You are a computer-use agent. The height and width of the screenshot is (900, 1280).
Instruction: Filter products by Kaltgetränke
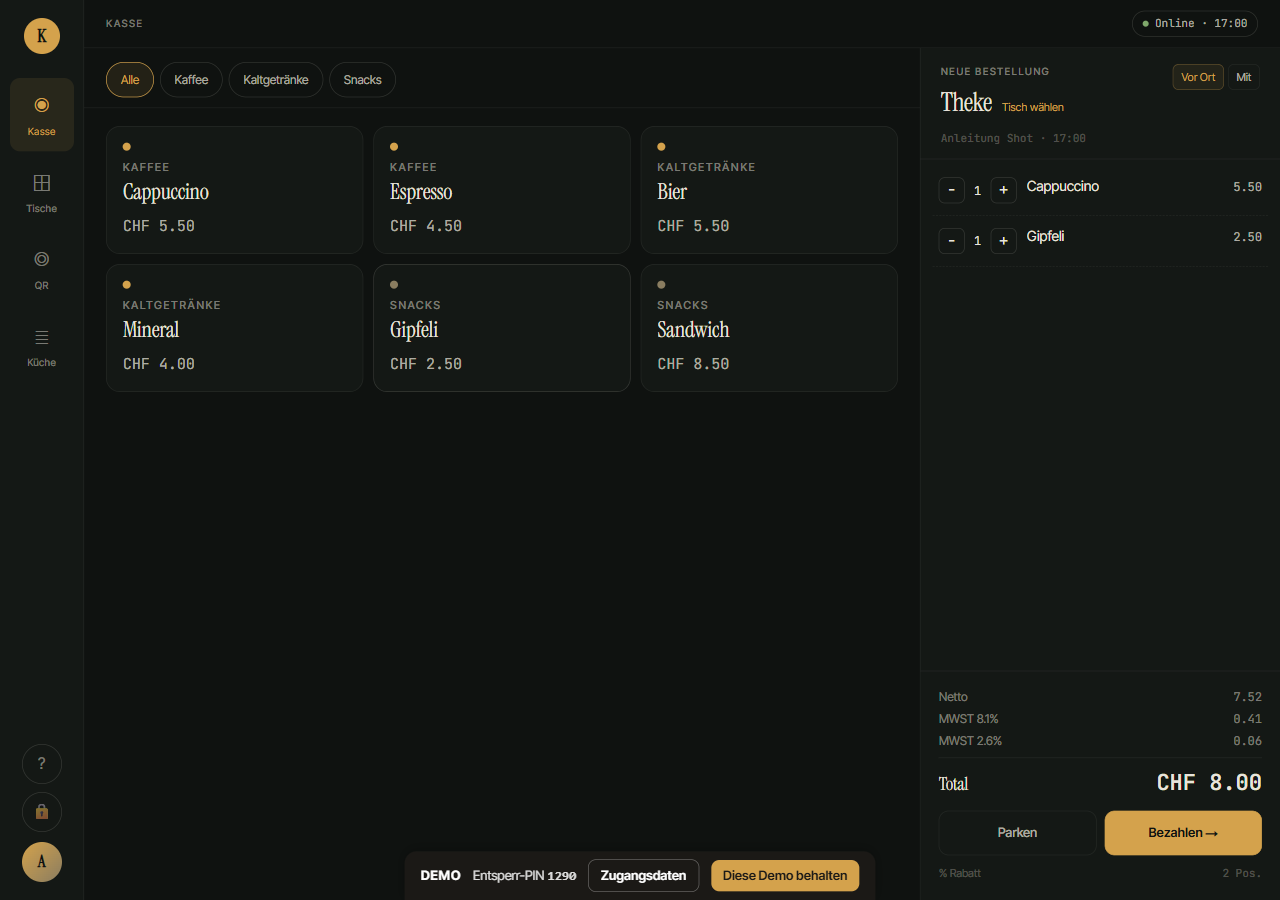point(276,80)
